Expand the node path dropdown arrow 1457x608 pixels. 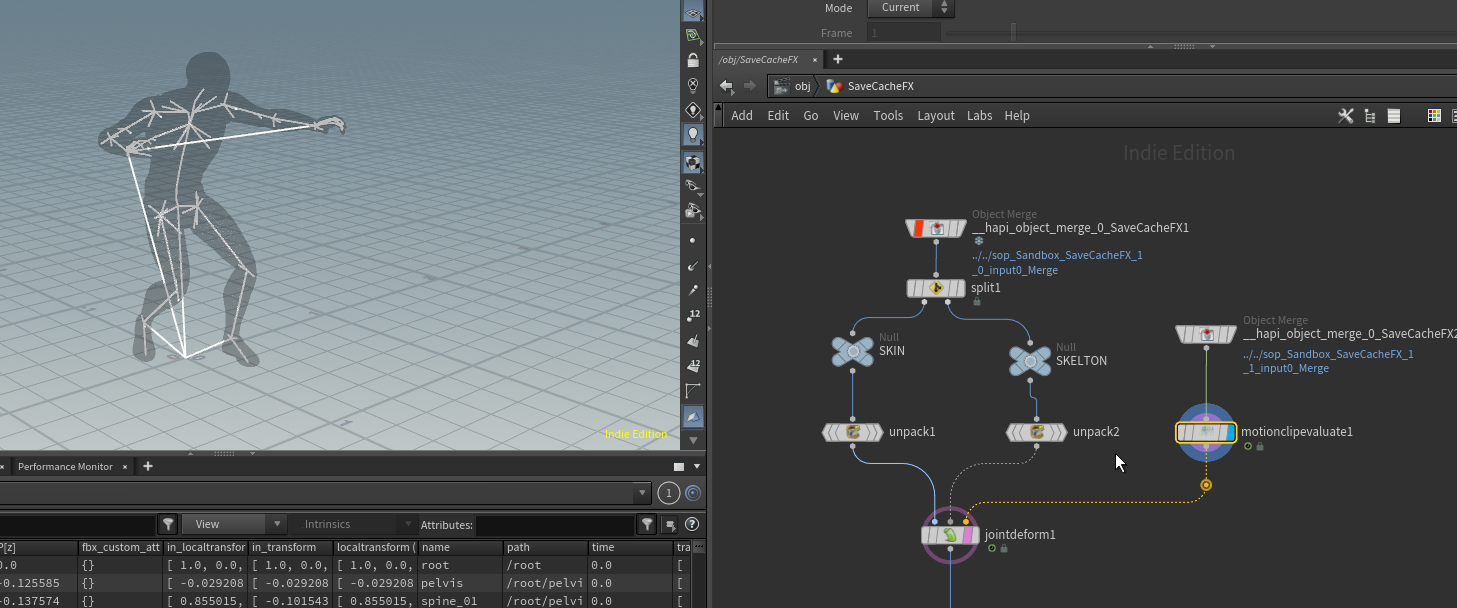tap(641, 493)
